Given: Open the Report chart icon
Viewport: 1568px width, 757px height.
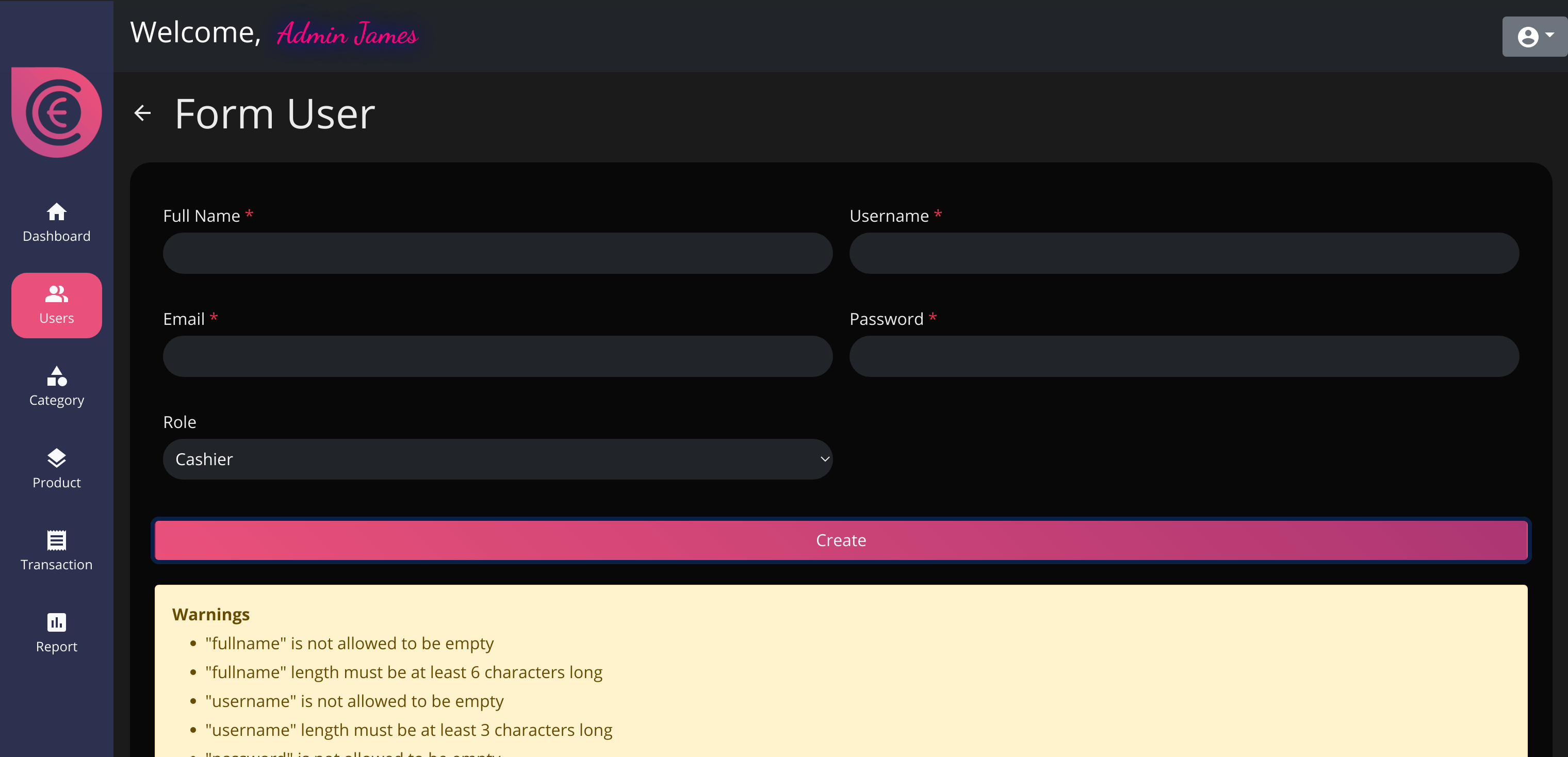Looking at the screenshot, I should click(x=57, y=622).
